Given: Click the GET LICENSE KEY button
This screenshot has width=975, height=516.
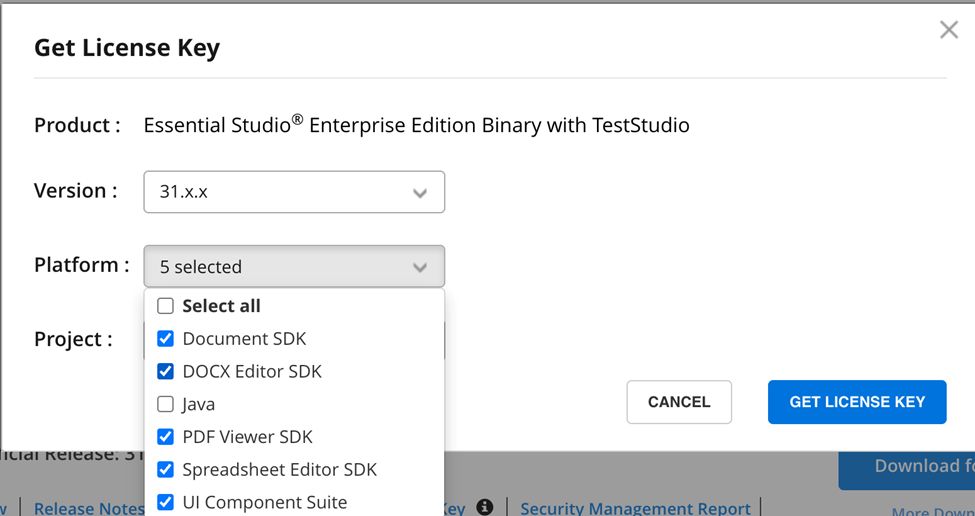Looking at the screenshot, I should [857, 402].
